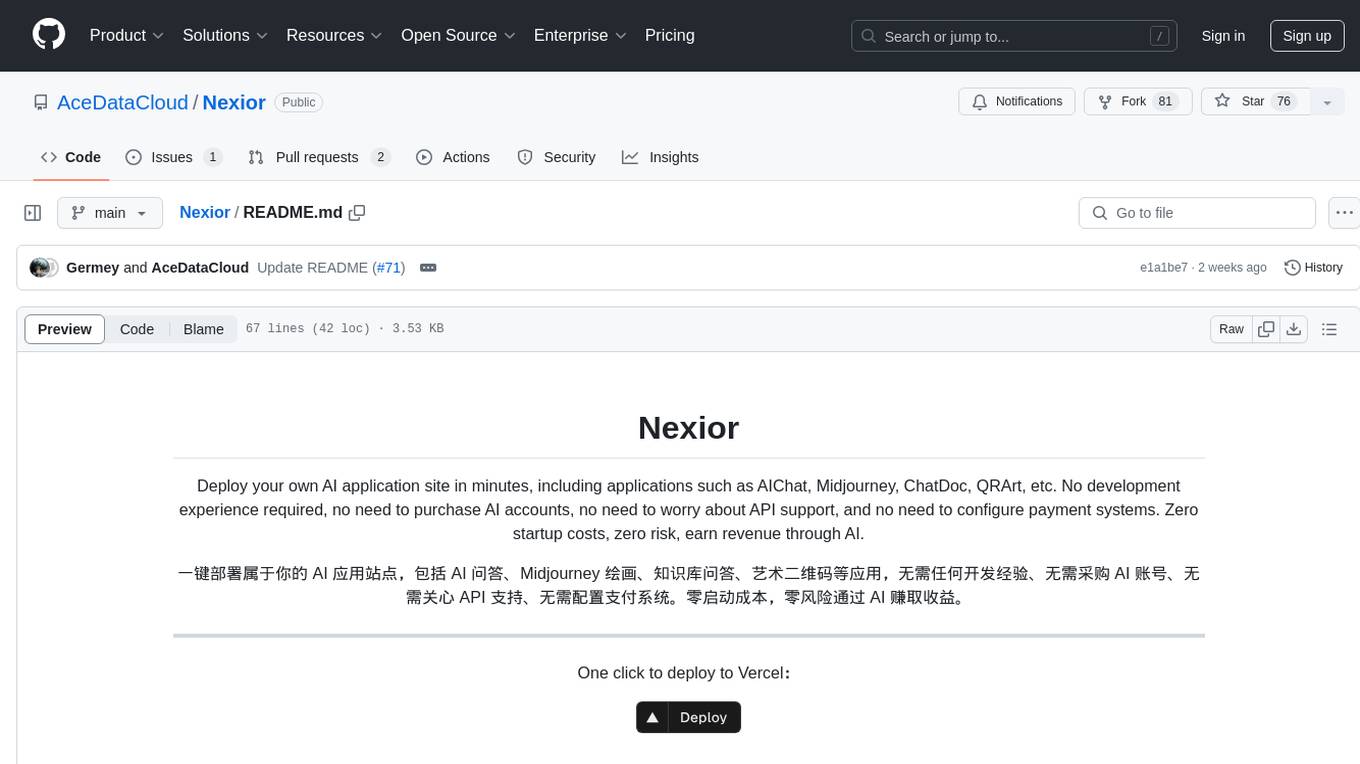Expand the Product menu
Viewport: 1360px width, 764px height.
click(127, 35)
